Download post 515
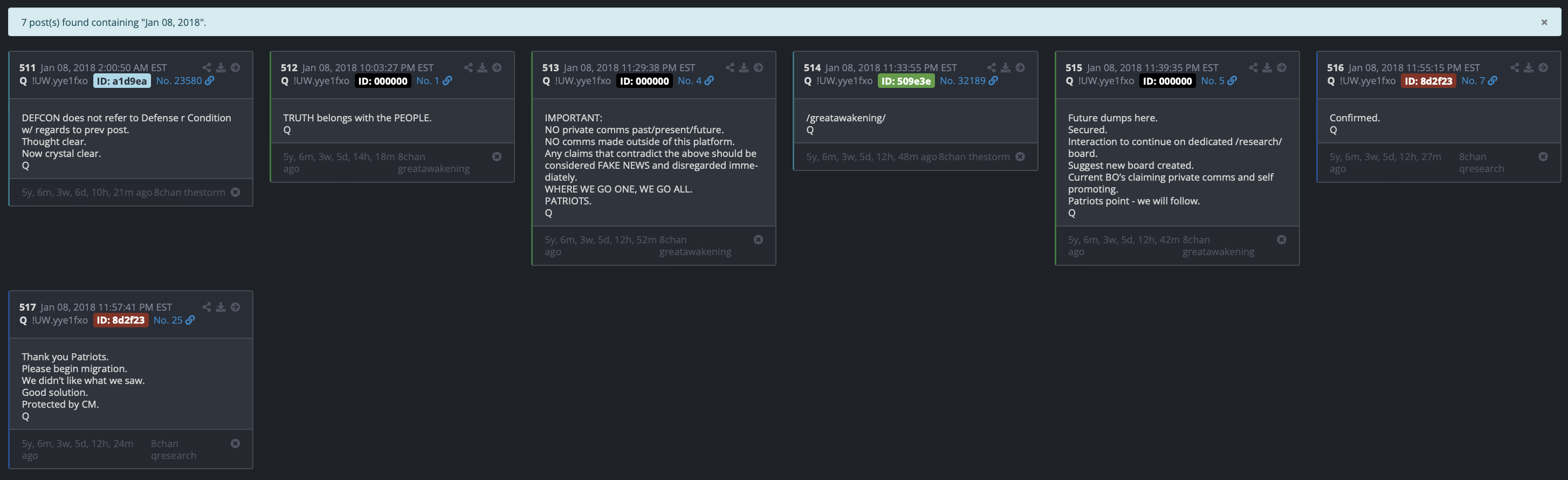1568x480 pixels. click(1267, 67)
